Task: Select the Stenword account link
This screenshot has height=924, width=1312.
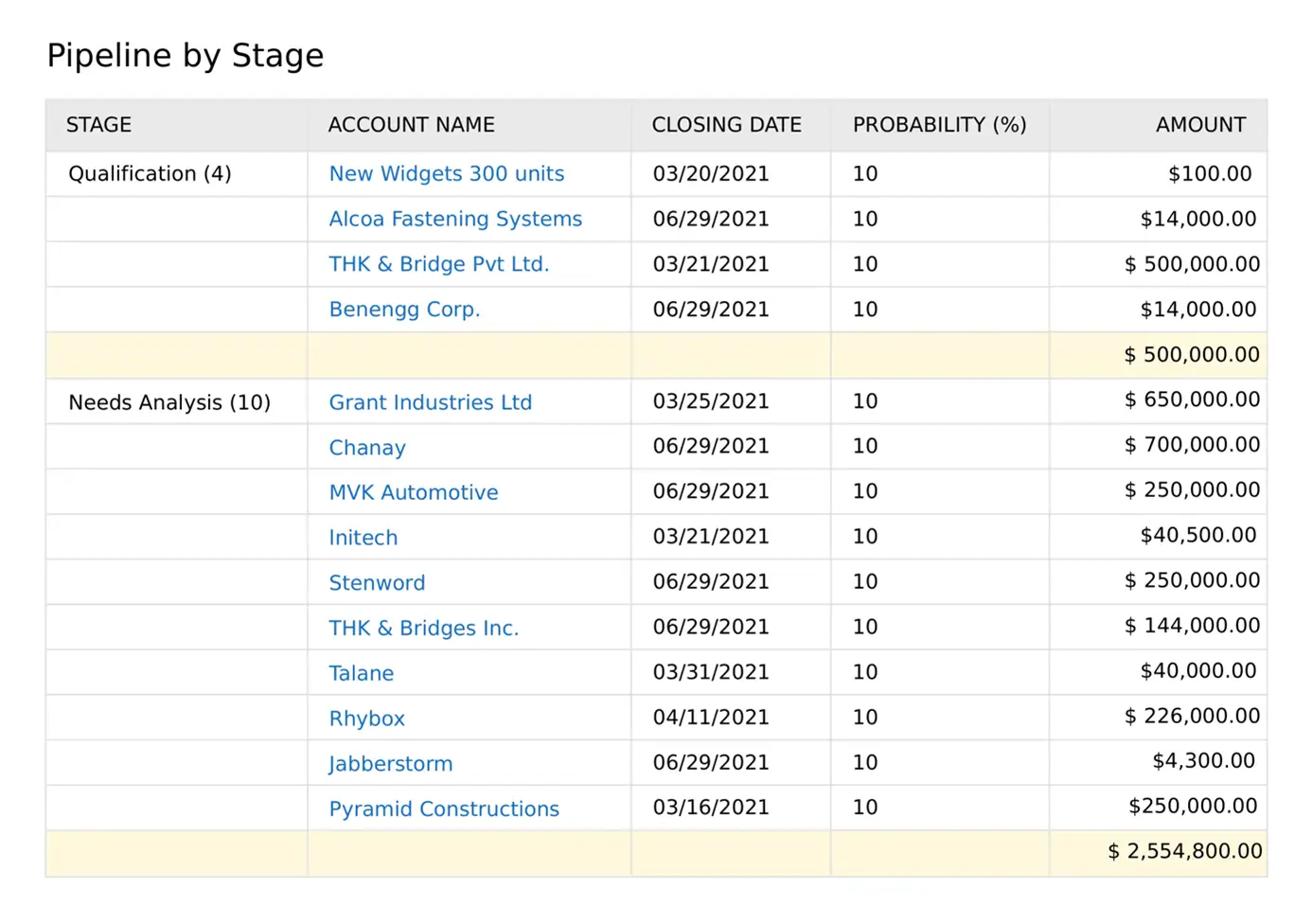Action: [x=377, y=583]
